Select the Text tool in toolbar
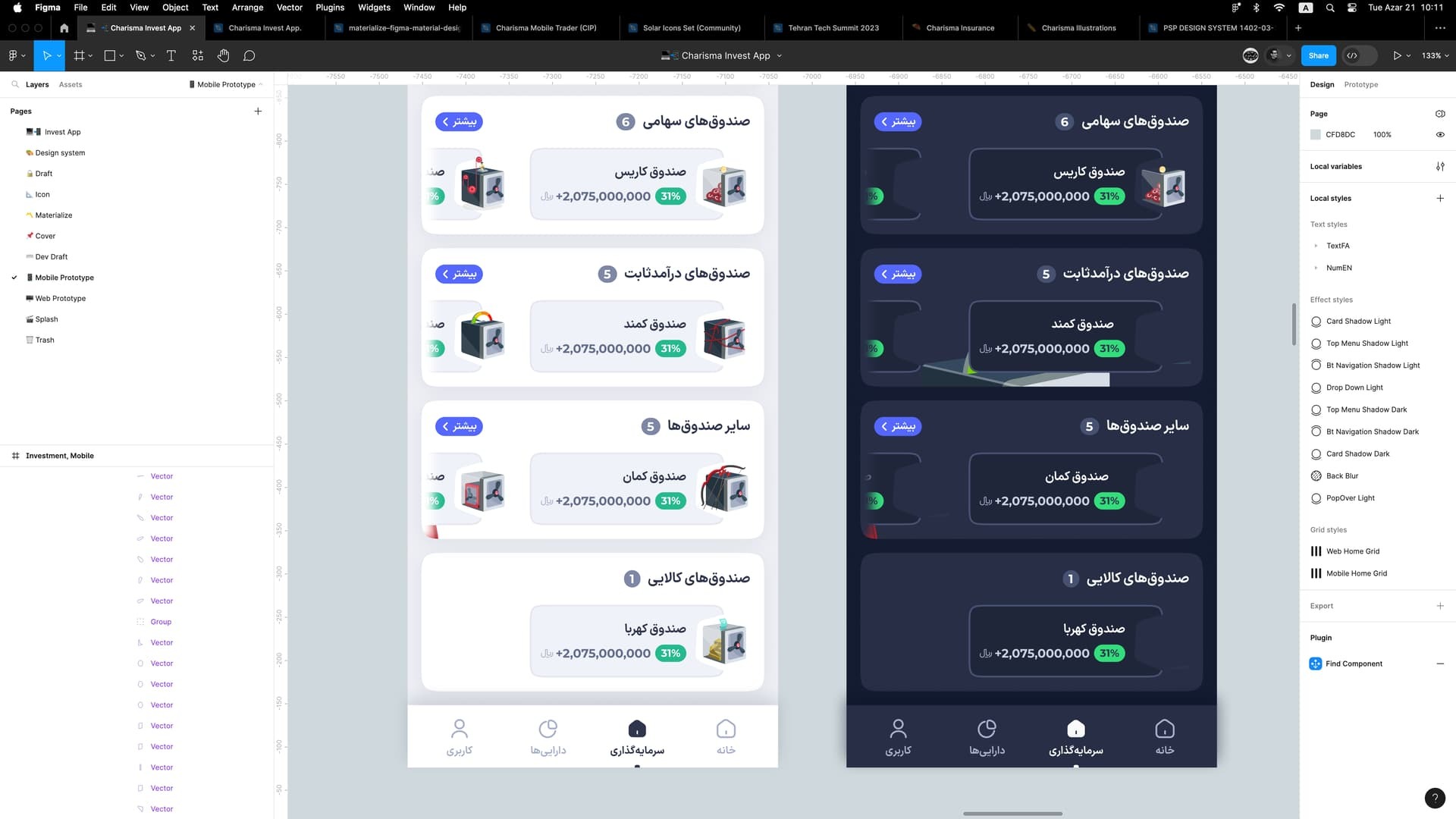Image resolution: width=1456 pixels, height=819 pixels. pos(171,55)
